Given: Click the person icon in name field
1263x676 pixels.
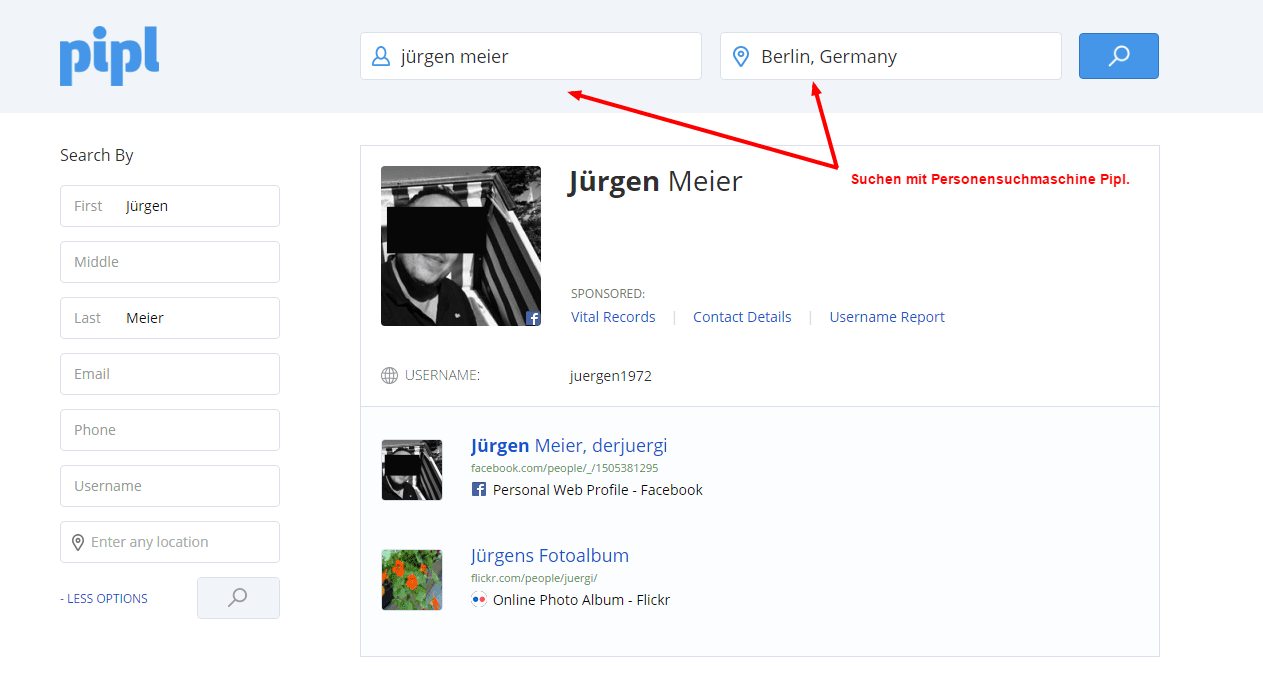Looking at the screenshot, I should [380, 56].
